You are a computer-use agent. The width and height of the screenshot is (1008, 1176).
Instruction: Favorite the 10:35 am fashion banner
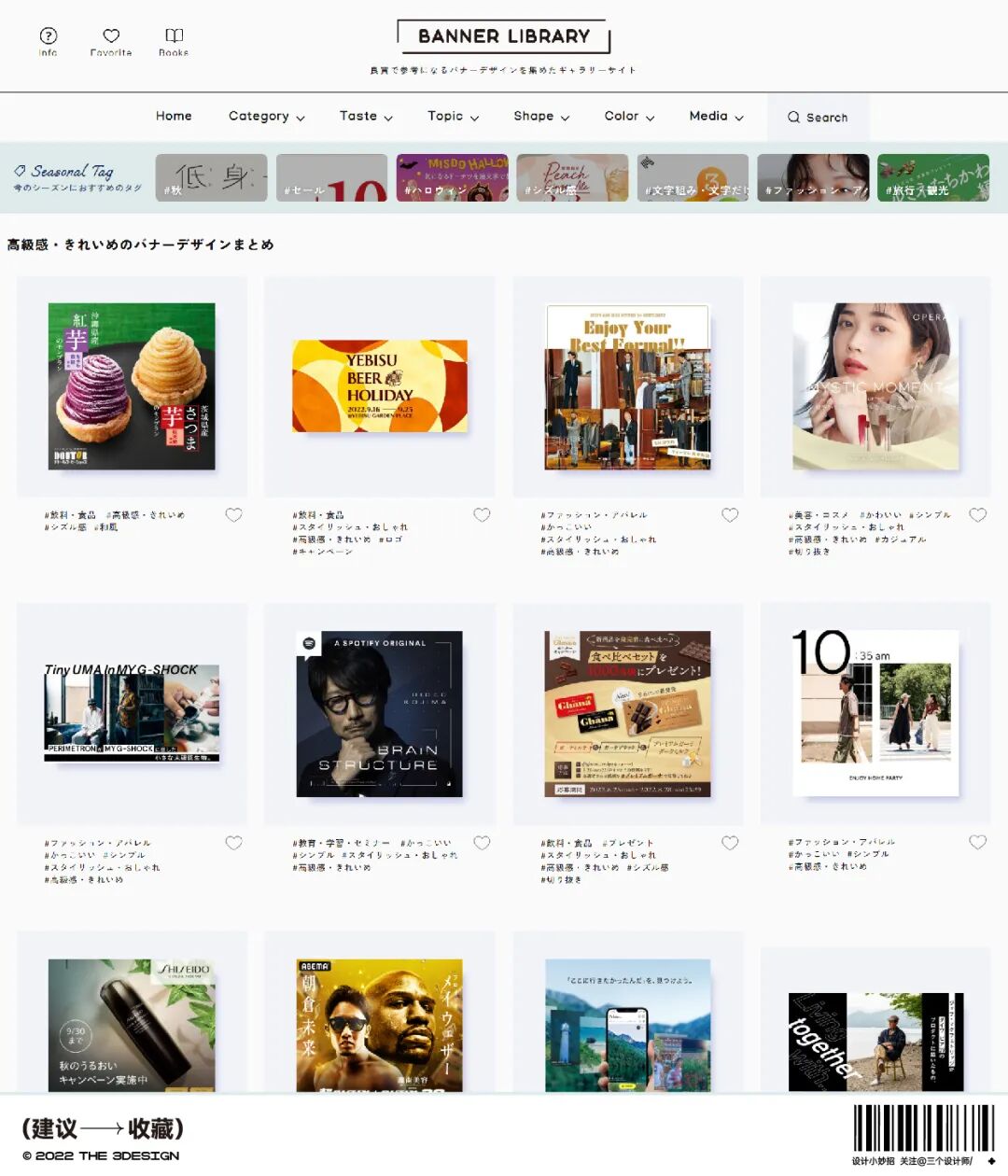pyautogui.click(x=977, y=842)
